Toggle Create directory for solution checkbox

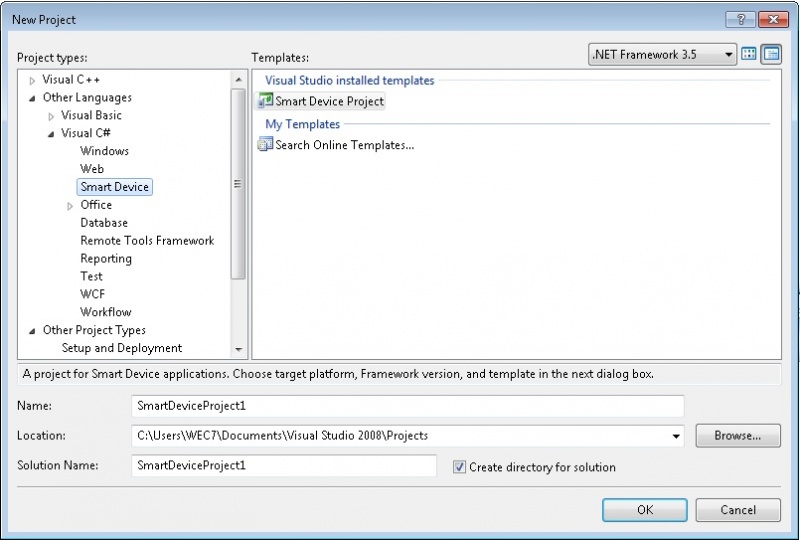click(459, 467)
